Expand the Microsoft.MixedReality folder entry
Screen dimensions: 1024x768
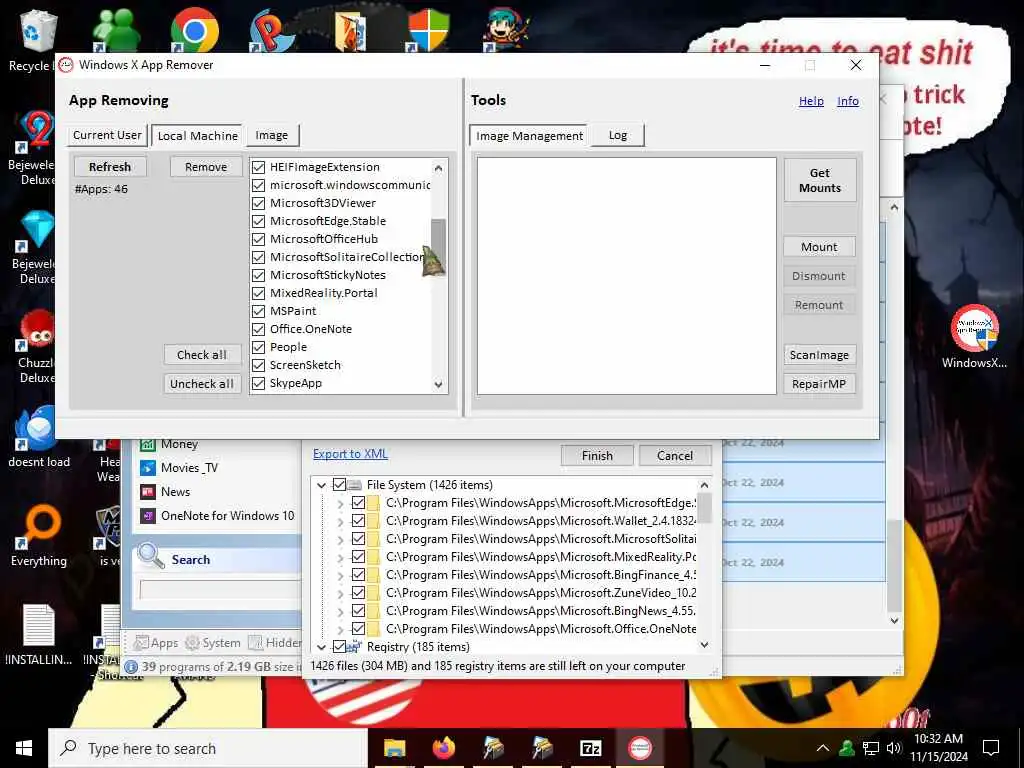click(x=340, y=557)
